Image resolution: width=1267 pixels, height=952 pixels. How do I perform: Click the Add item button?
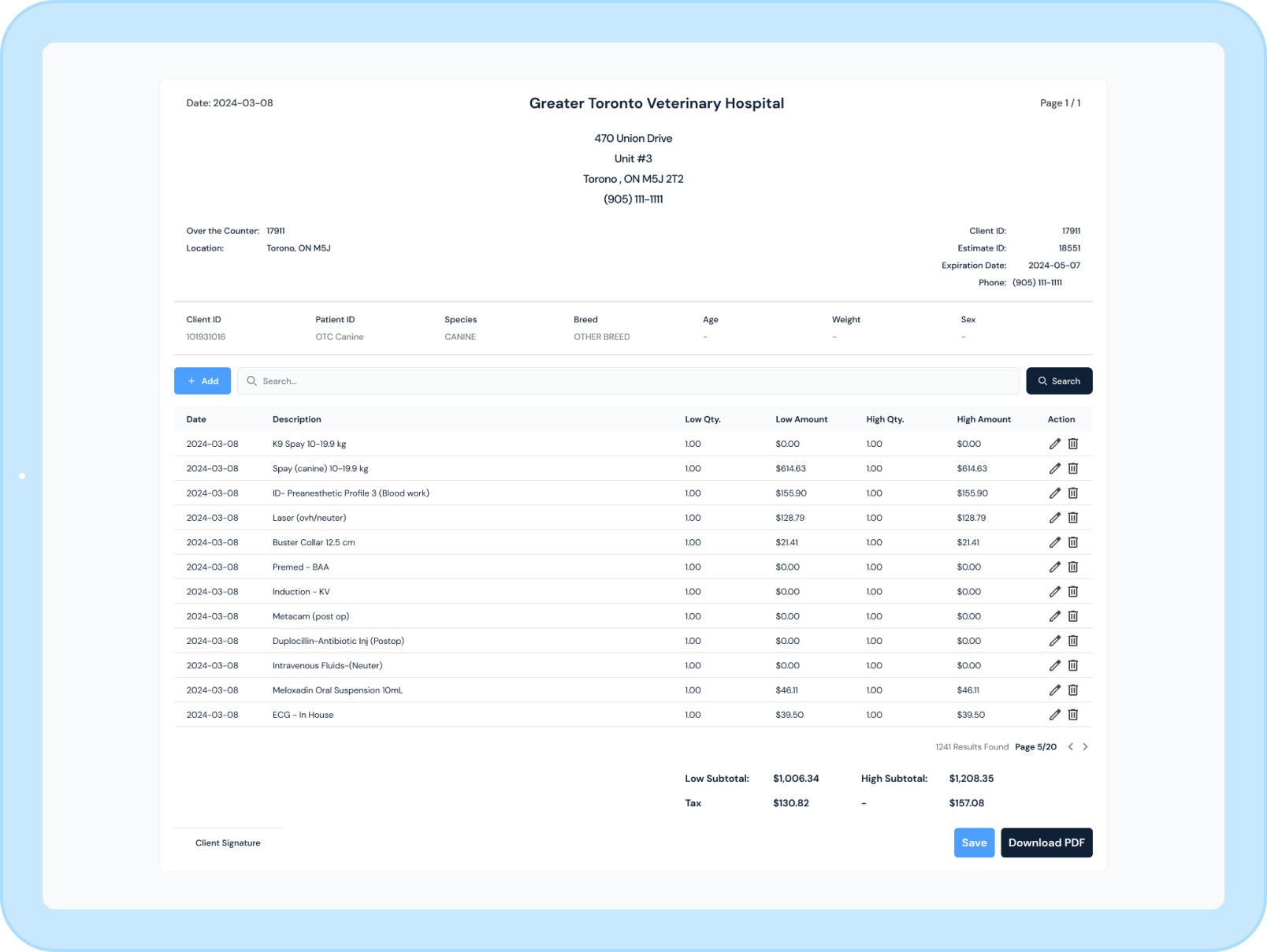(x=202, y=381)
